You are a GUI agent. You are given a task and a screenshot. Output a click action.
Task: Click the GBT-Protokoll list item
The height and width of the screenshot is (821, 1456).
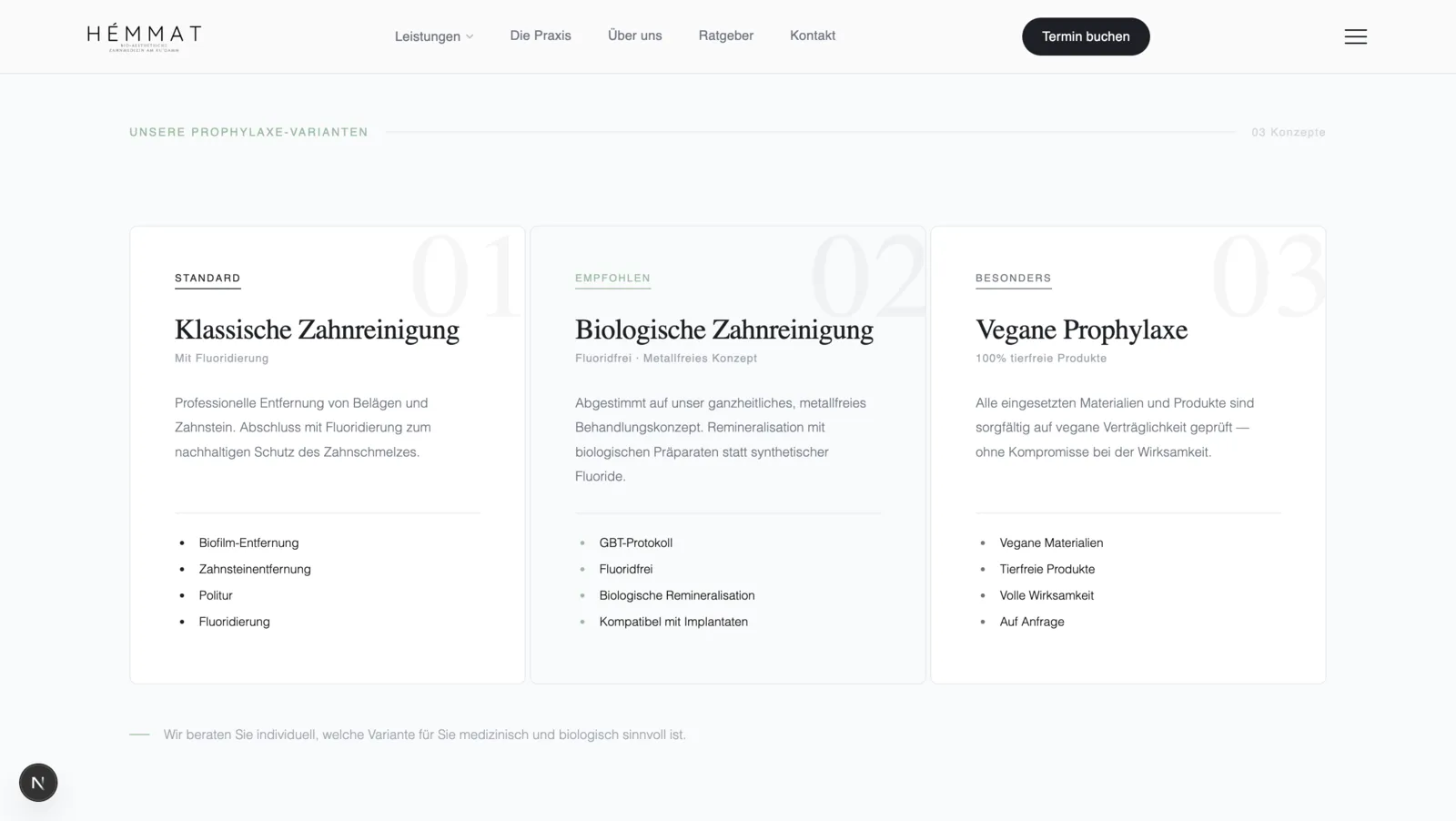click(635, 542)
